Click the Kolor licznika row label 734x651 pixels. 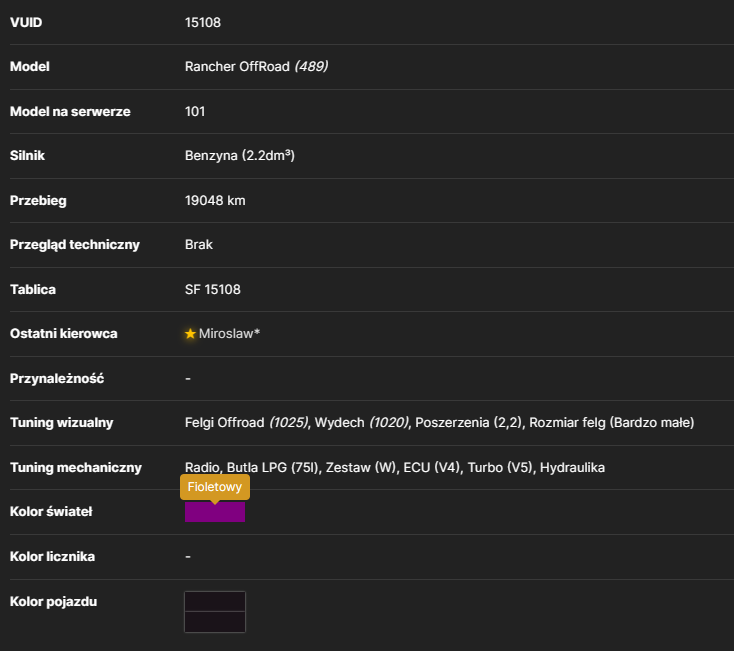52,556
